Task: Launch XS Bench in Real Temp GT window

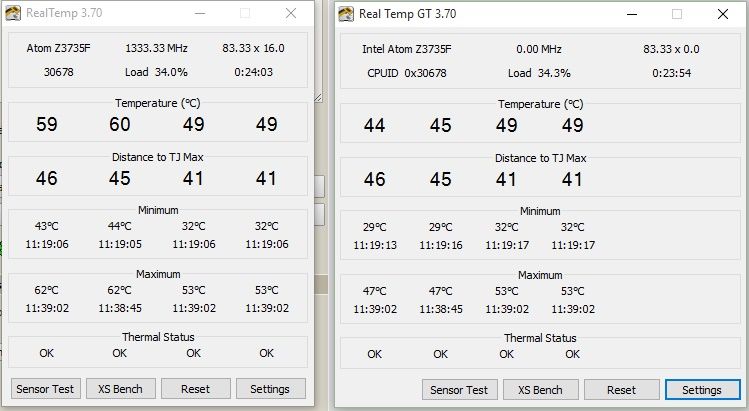Action: 540,390
